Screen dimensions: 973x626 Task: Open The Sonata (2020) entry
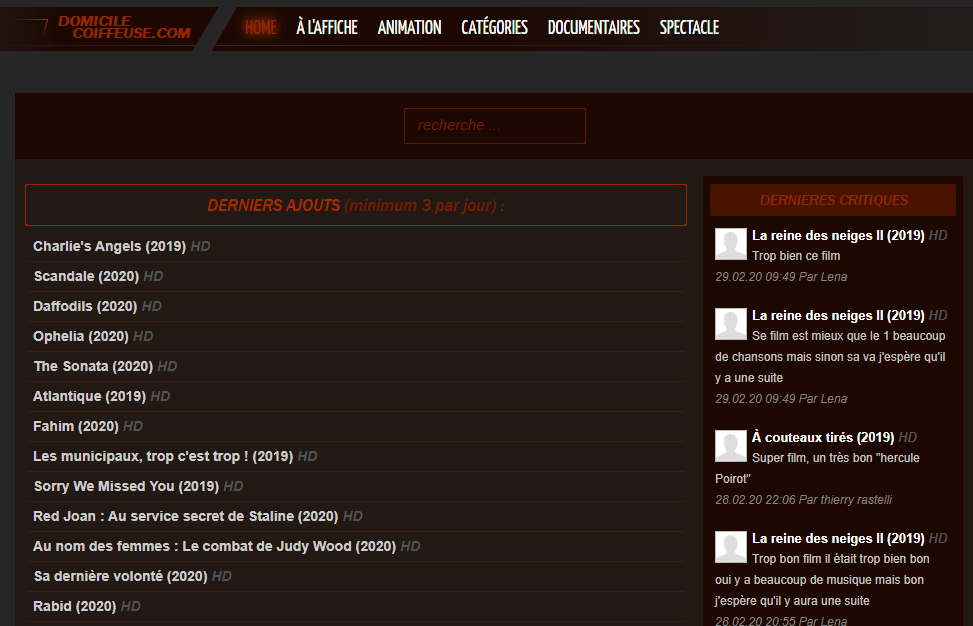[x=93, y=366]
